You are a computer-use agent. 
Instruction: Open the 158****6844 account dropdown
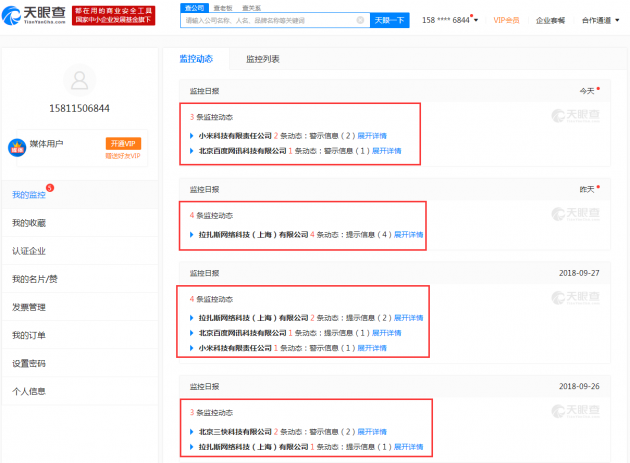click(450, 20)
